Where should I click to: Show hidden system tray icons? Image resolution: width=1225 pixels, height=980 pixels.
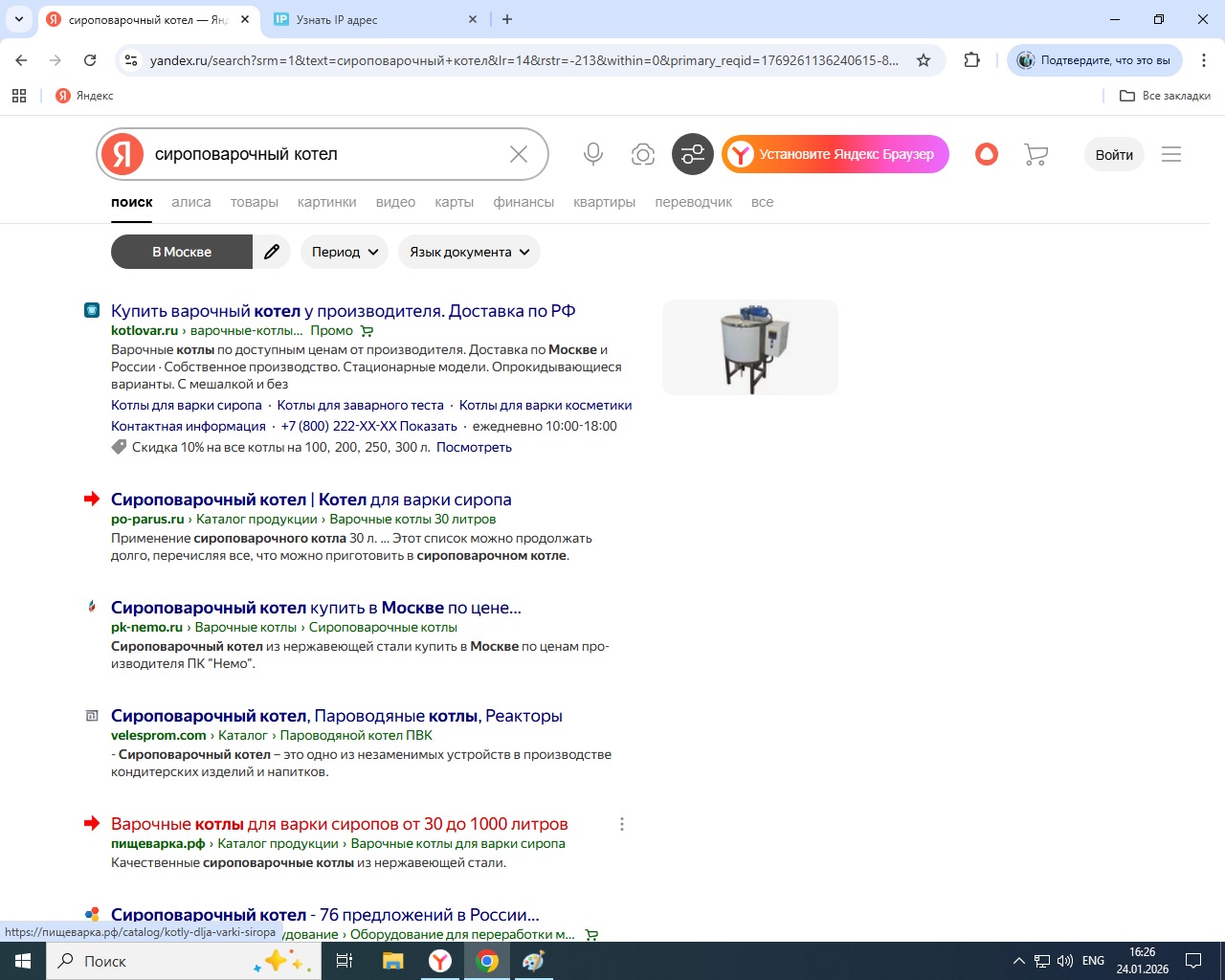pos(1018,961)
